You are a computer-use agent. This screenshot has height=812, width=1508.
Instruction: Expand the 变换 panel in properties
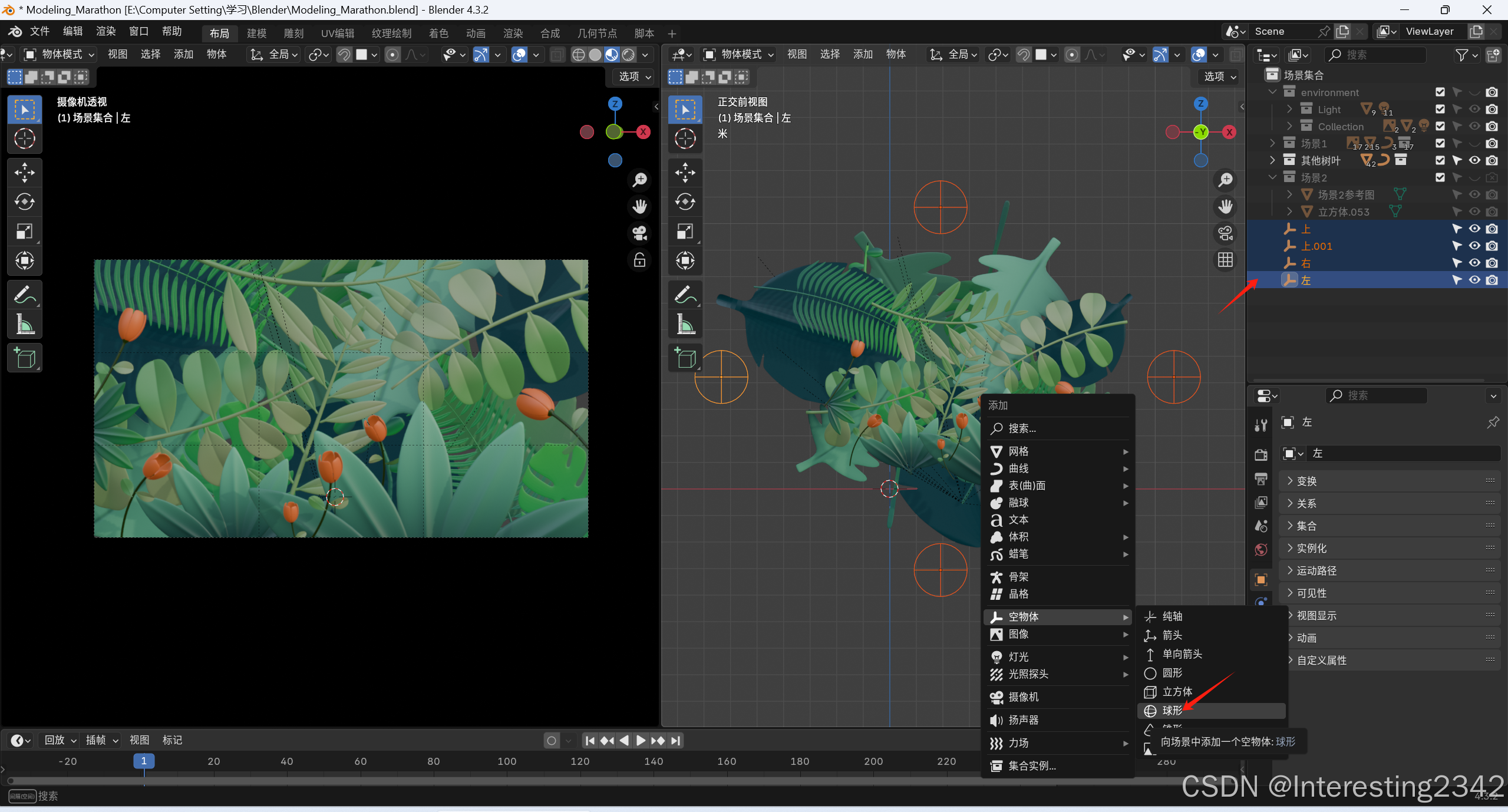(x=1306, y=481)
